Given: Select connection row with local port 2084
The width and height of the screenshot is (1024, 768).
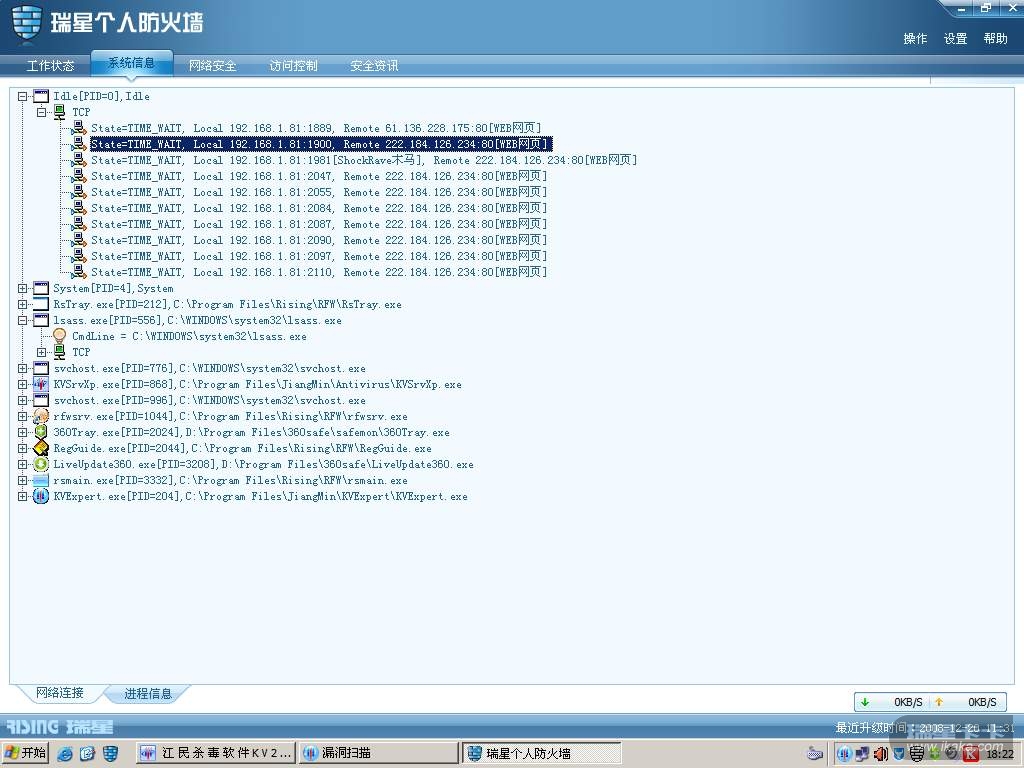Looking at the screenshot, I should (319, 208).
